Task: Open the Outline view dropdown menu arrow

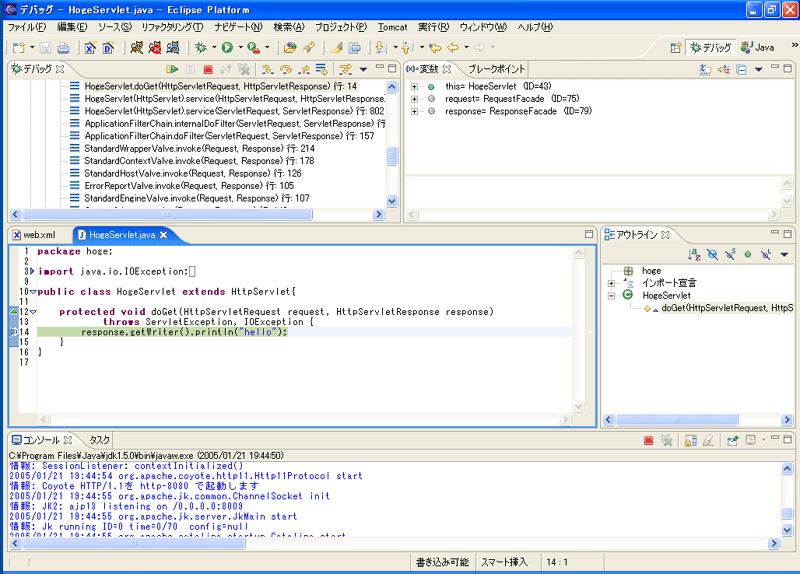Action: (x=784, y=254)
